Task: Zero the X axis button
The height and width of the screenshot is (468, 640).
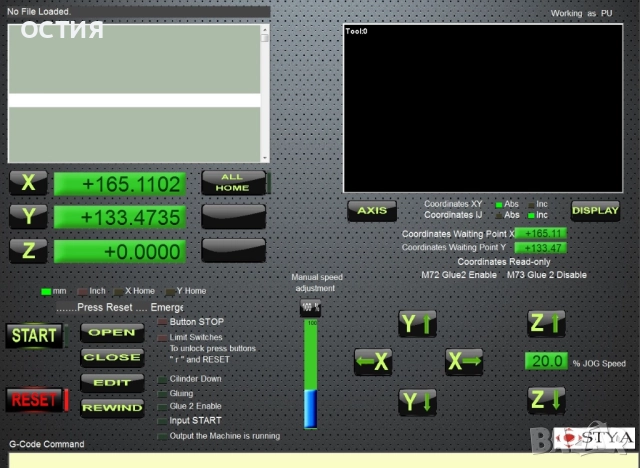Action: coord(28,183)
